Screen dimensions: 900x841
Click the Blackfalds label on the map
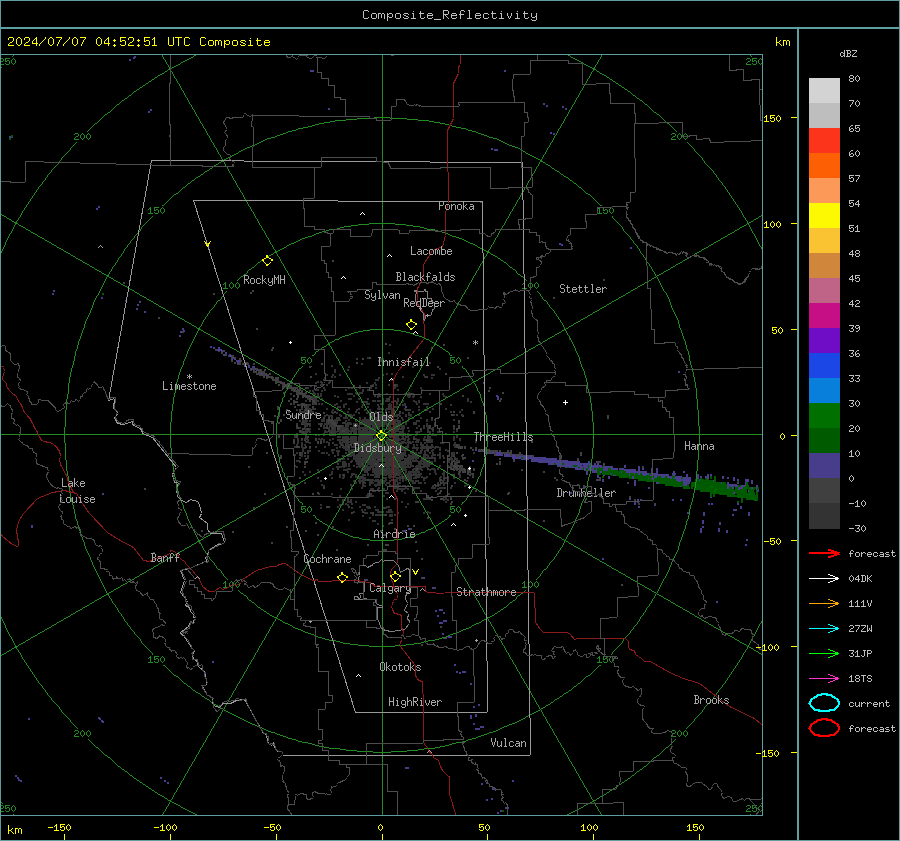(425, 277)
